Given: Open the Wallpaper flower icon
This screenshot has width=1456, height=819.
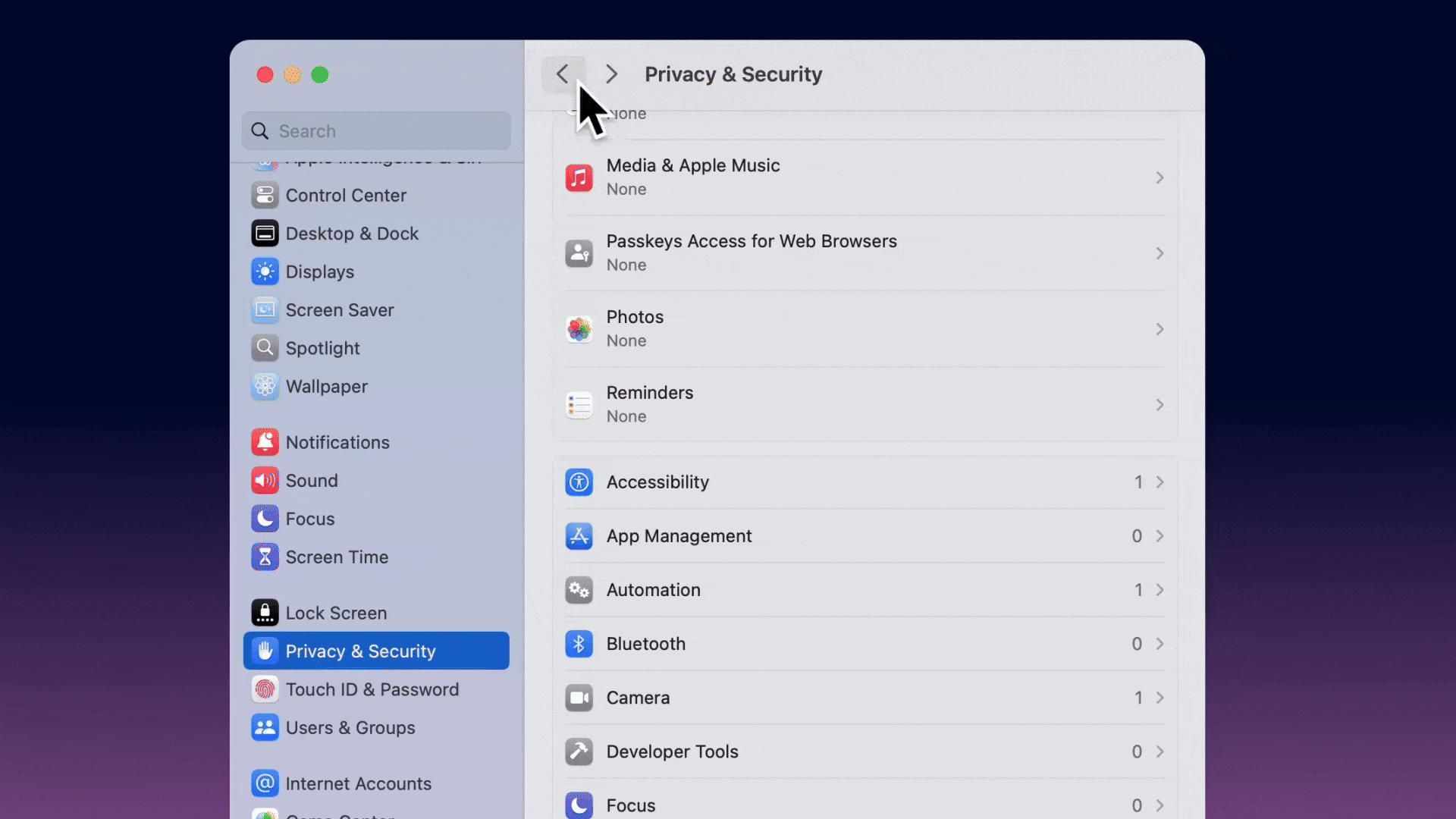Looking at the screenshot, I should [265, 387].
